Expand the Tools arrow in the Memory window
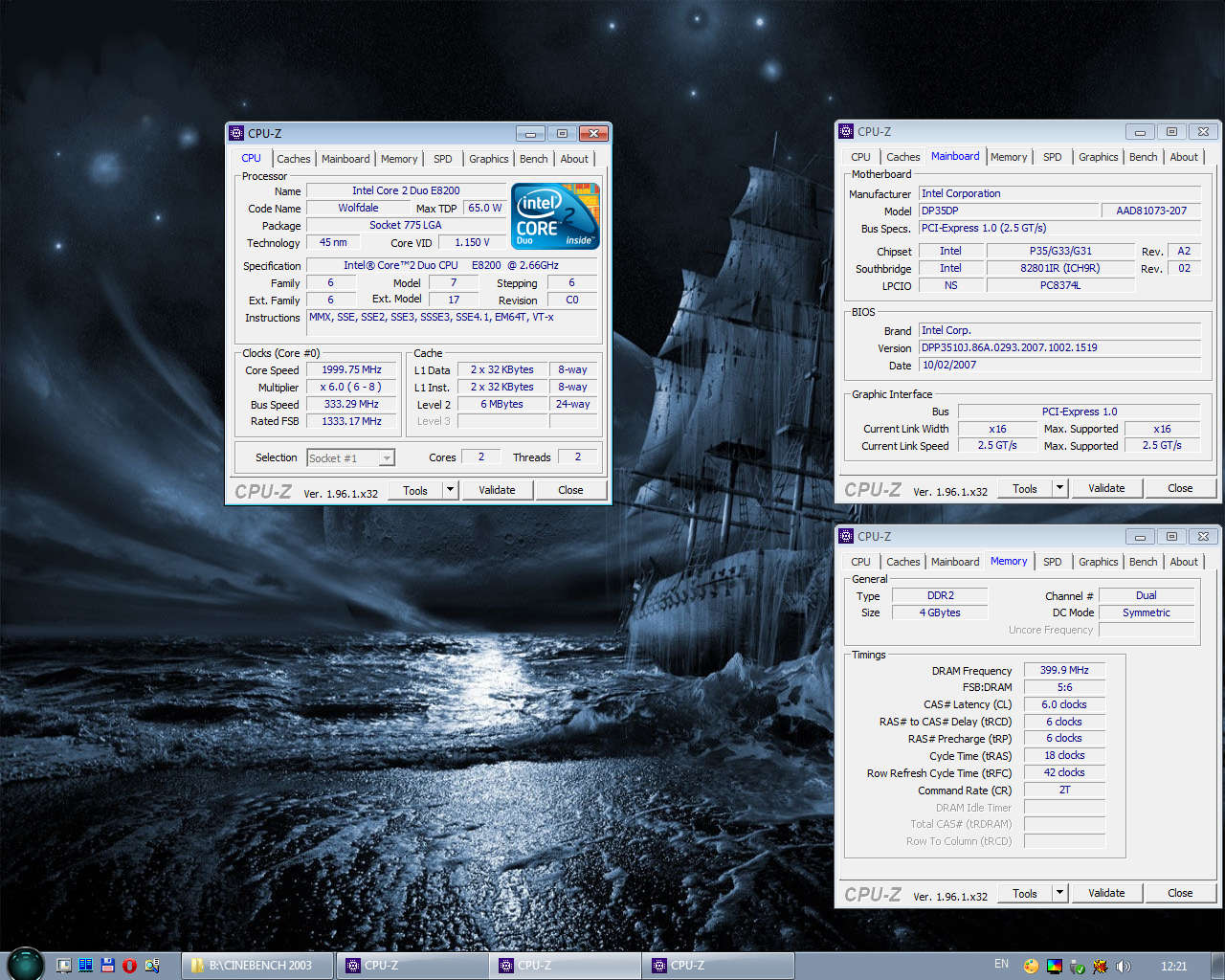Image resolution: width=1225 pixels, height=980 pixels. [x=1059, y=893]
